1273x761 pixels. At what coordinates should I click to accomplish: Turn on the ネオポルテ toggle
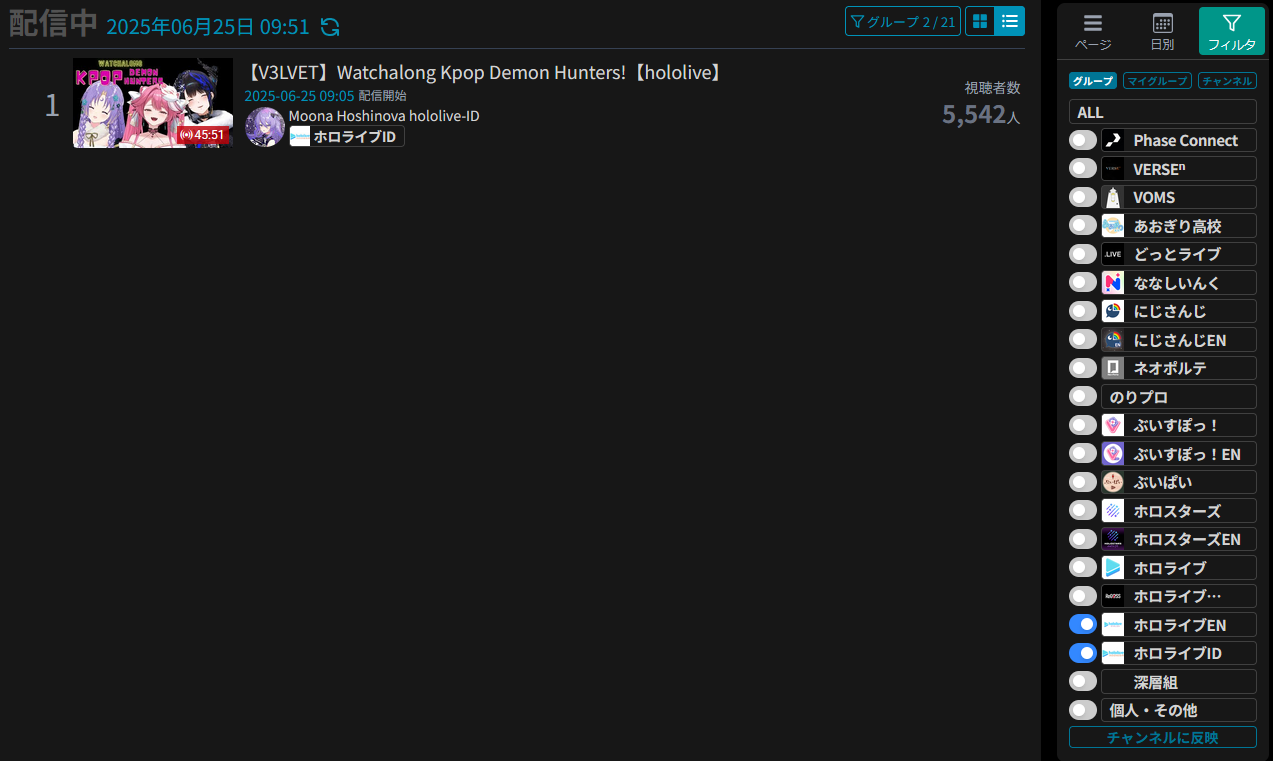pyautogui.click(x=1083, y=368)
